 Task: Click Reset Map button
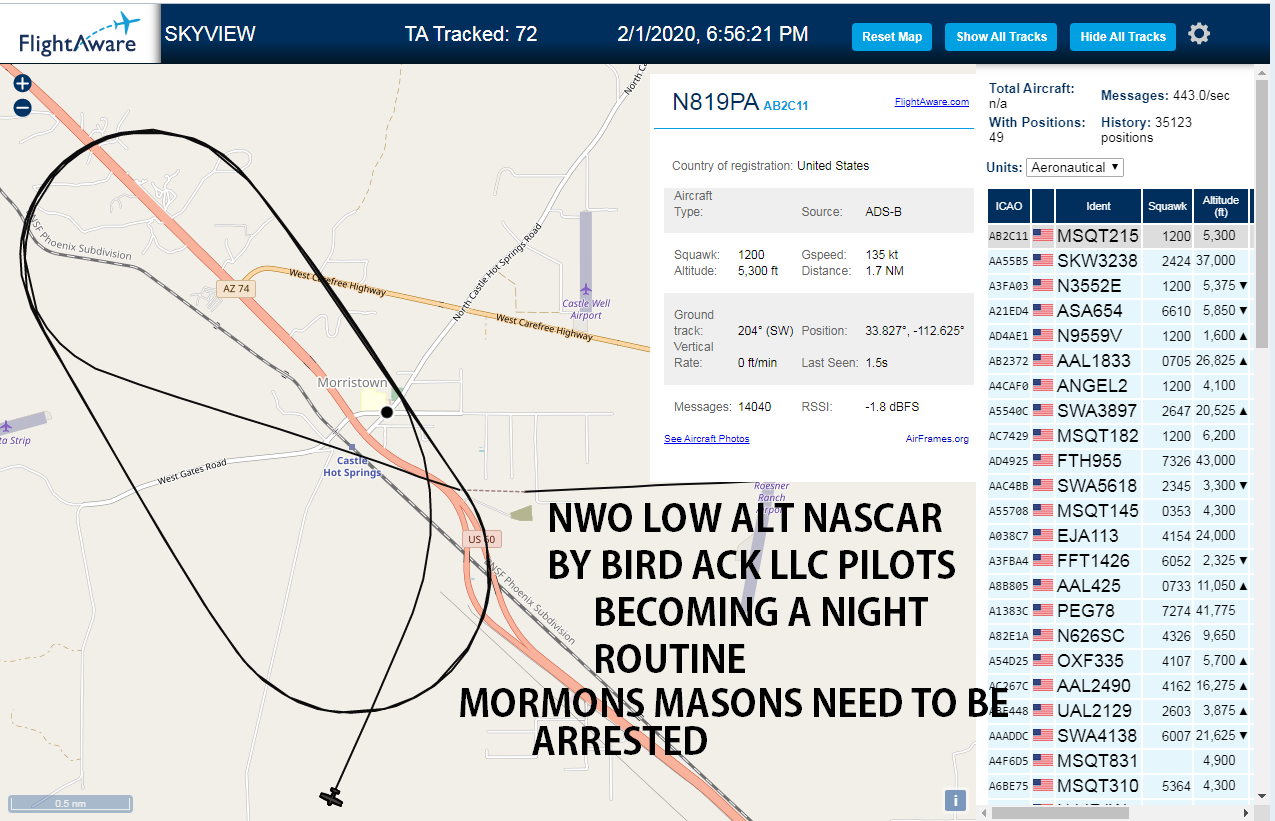pyautogui.click(x=892, y=37)
